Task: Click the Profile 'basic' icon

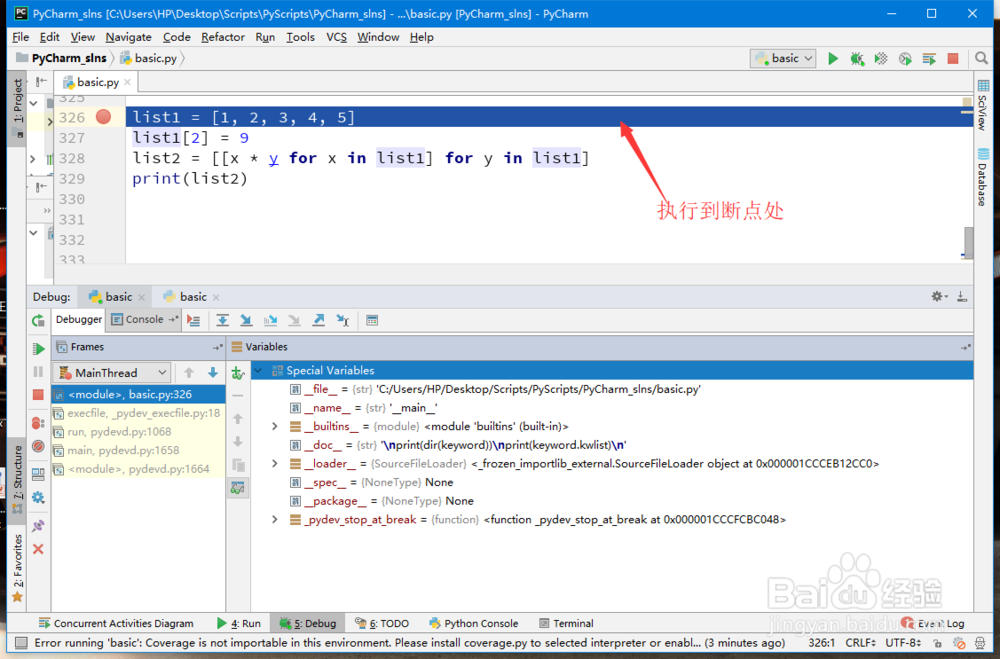Action: [905, 59]
